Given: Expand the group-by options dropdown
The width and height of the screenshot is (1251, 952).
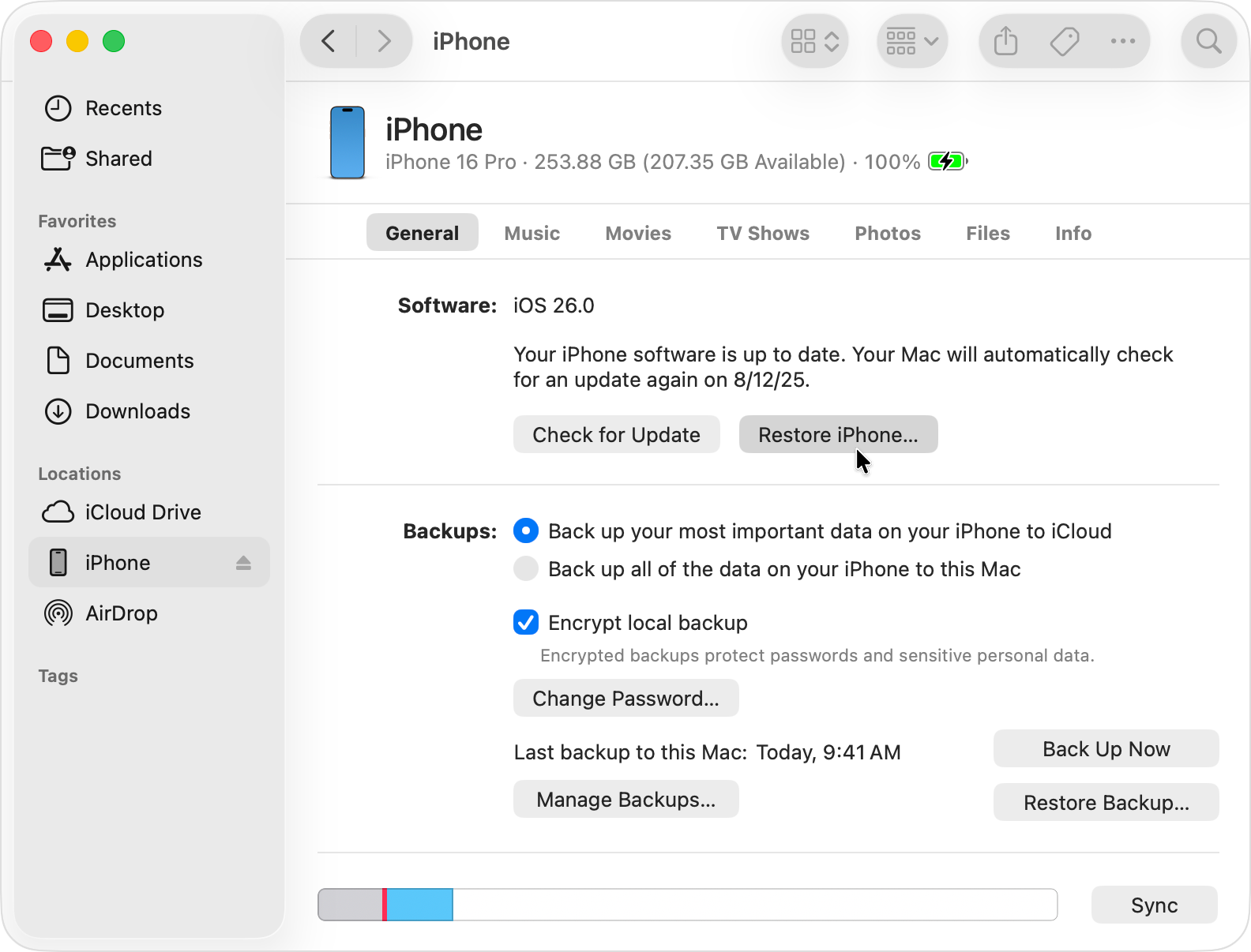Looking at the screenshot, I should point(912,41).
